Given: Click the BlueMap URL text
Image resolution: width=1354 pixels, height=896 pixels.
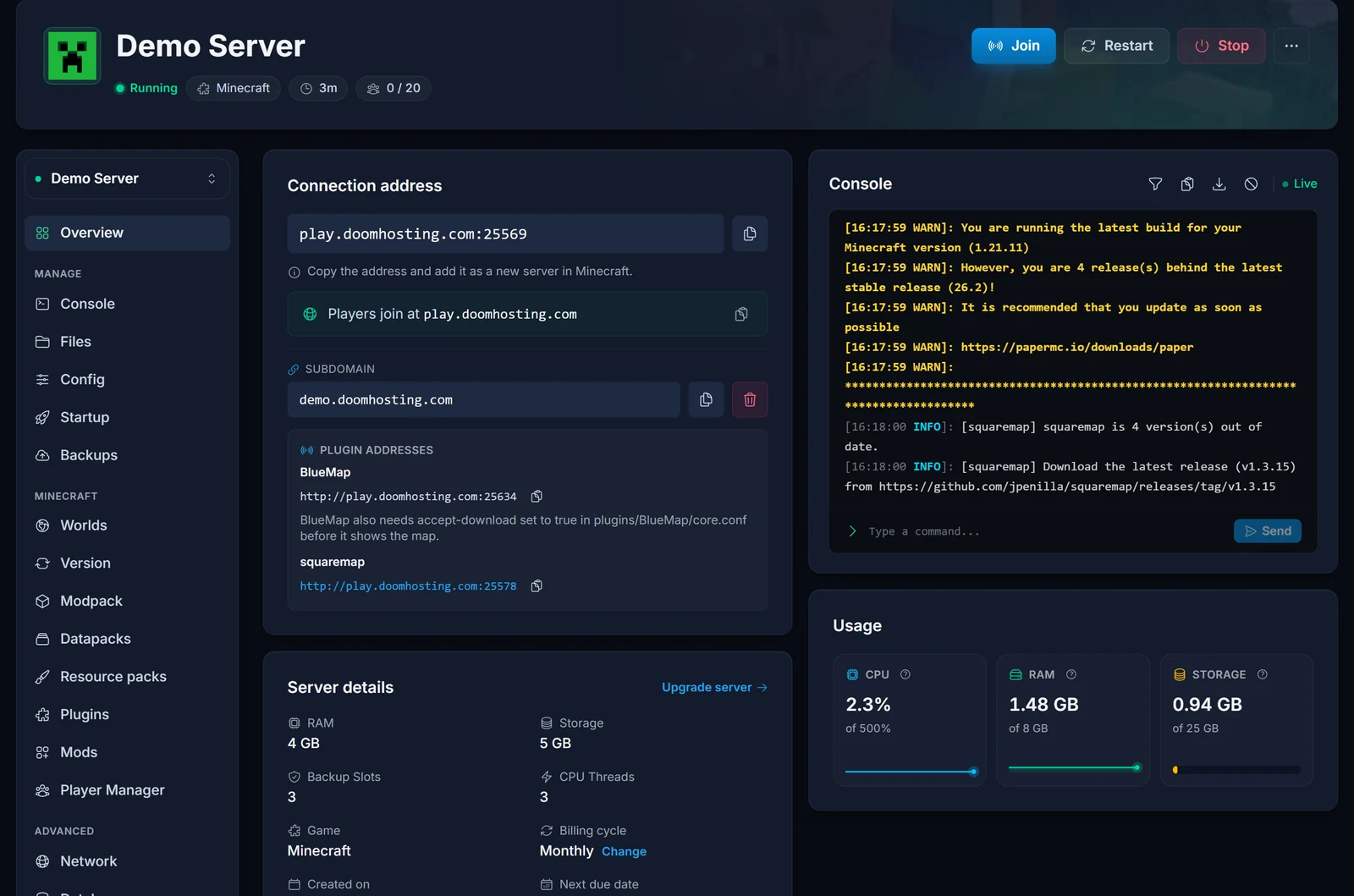Looking at the screenshot, I should 408,497.
